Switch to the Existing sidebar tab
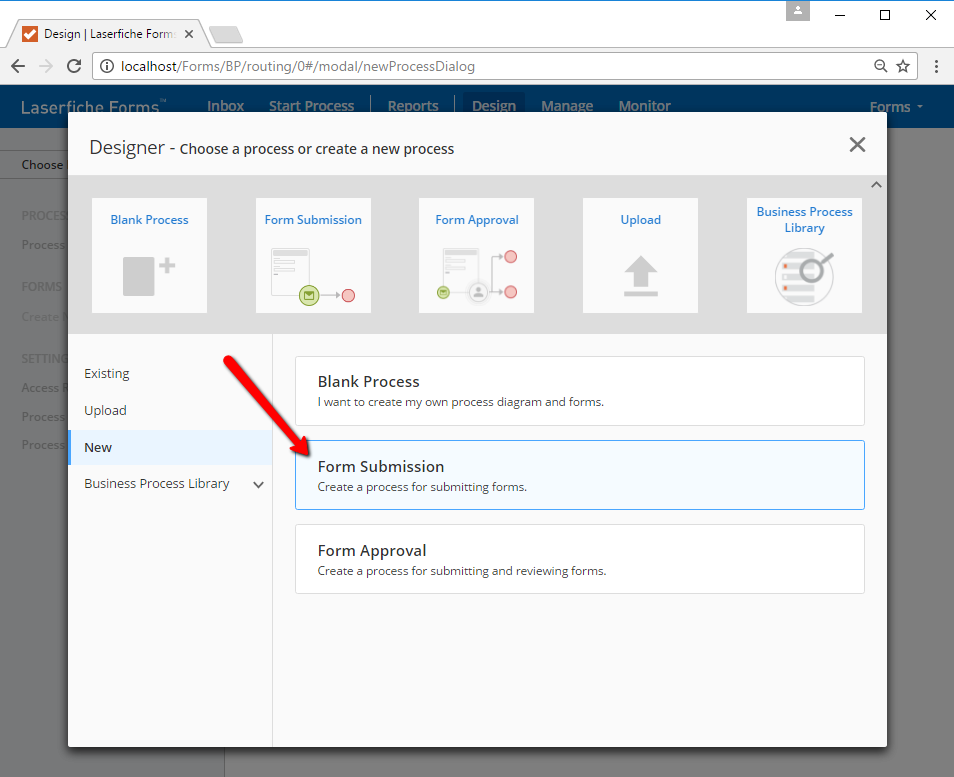The width and height of the screenshot is (954, 777). click(107, 373)
